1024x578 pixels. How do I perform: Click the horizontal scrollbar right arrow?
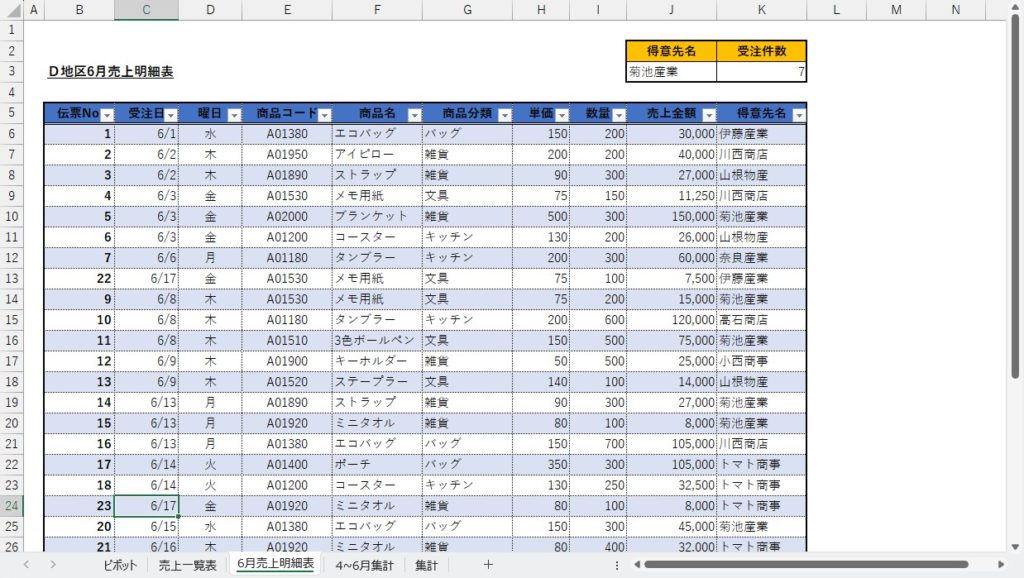pyautogui.click(x=1000, y=565)
